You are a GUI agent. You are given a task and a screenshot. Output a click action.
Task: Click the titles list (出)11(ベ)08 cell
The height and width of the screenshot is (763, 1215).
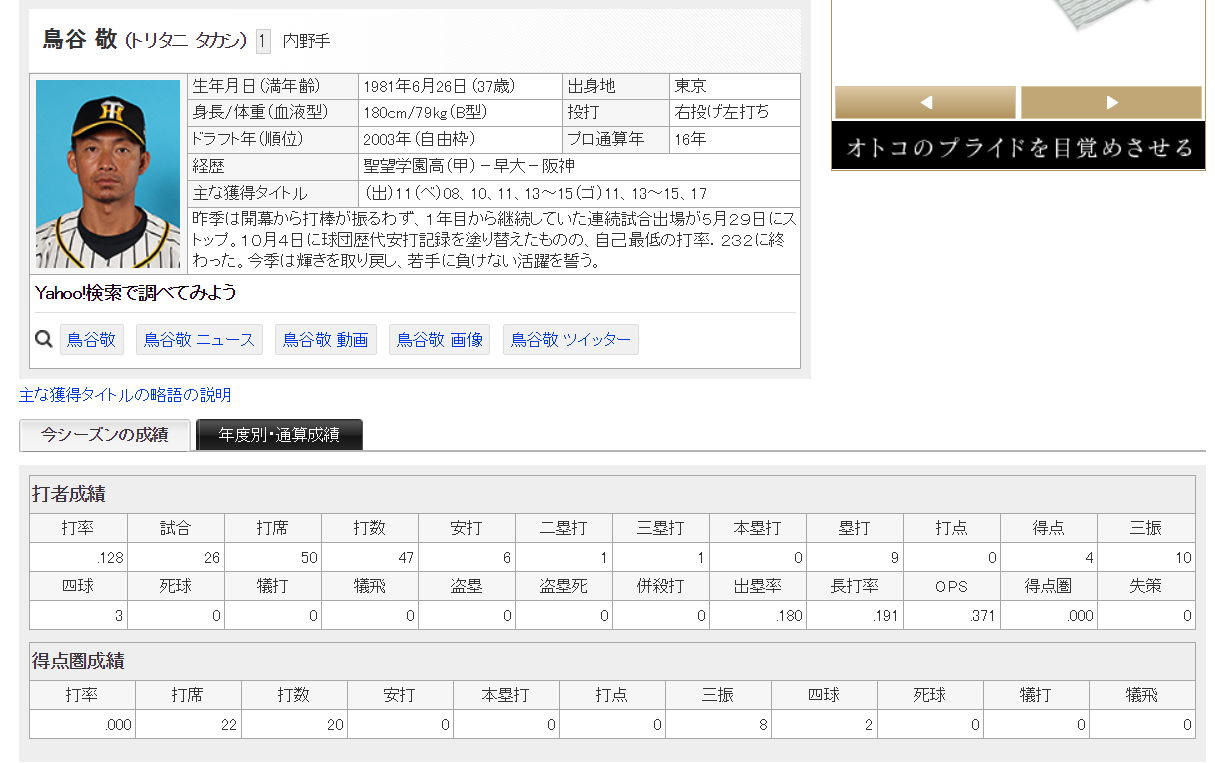click(579, 194)
